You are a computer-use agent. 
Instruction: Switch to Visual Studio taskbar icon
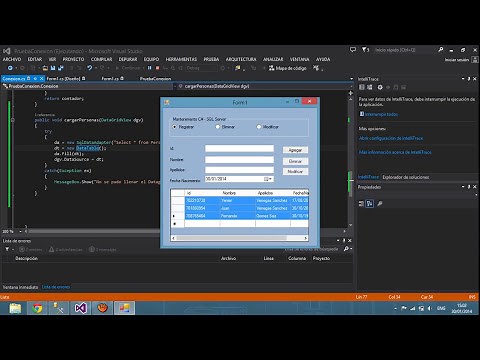[81, 308]
